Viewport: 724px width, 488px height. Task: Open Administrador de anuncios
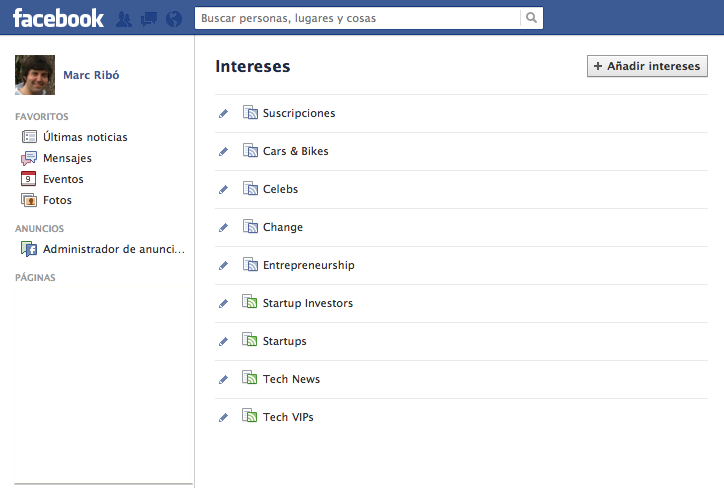click(114, 249)
